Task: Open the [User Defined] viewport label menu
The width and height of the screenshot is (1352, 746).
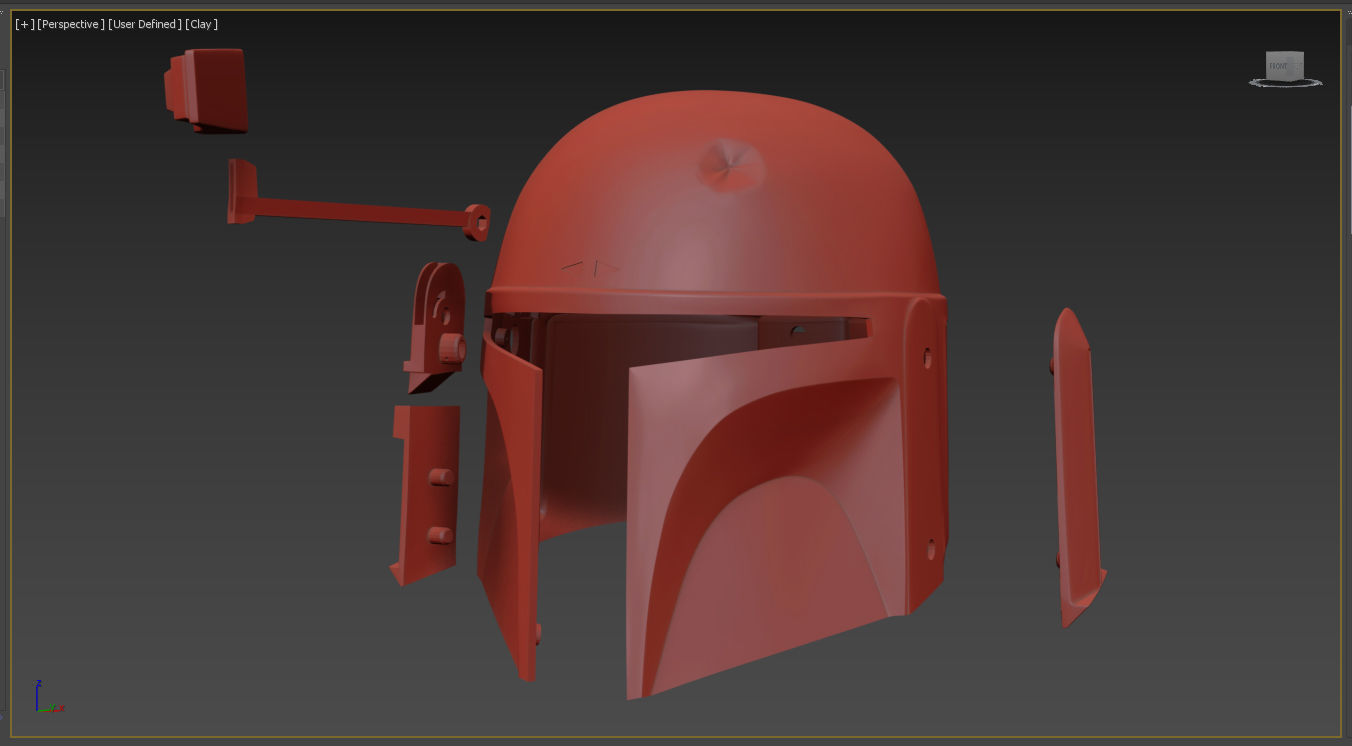Action: [145, 24]
